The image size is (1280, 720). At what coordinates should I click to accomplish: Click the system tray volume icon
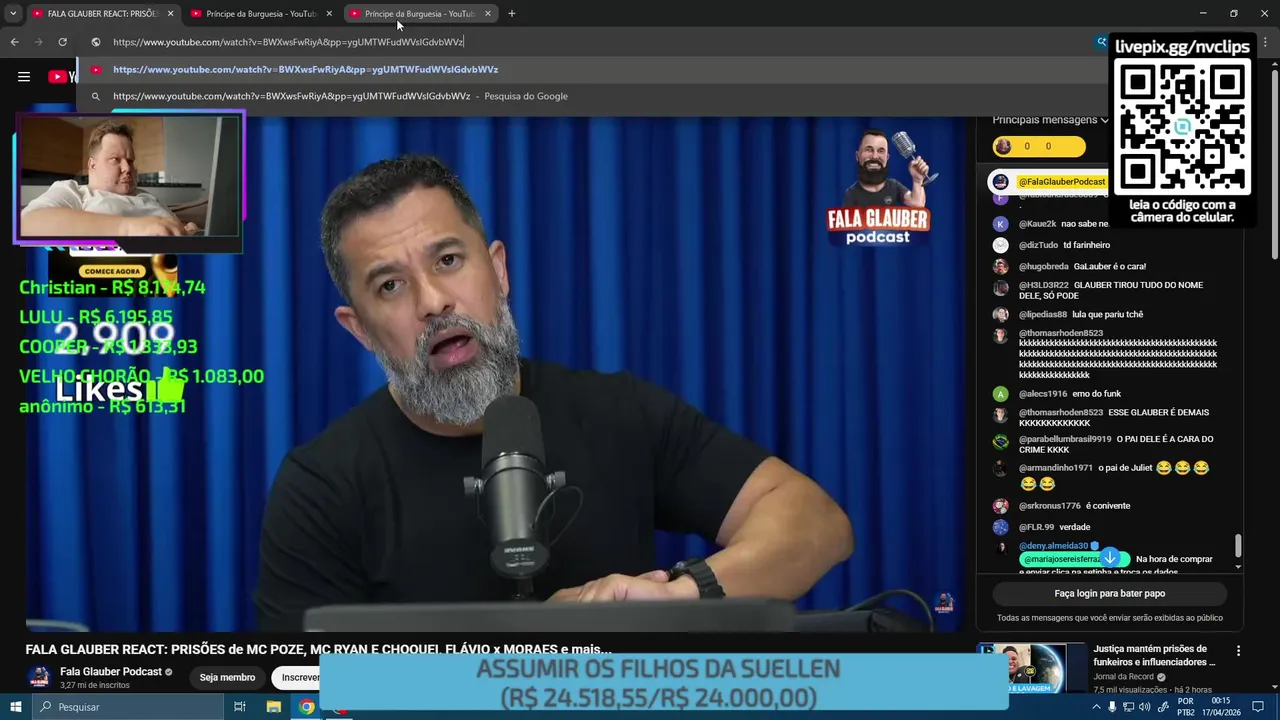(1144, 707)
